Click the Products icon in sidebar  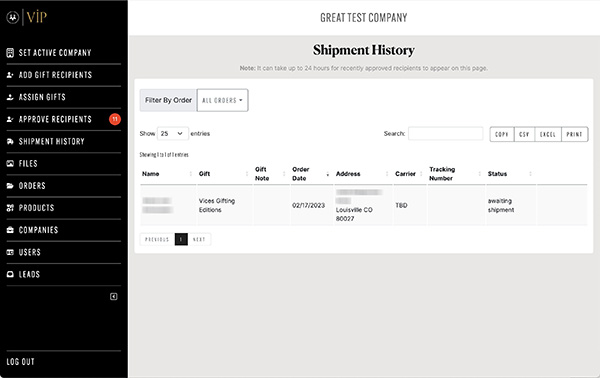pyautogui.click(x=10, y=208)
